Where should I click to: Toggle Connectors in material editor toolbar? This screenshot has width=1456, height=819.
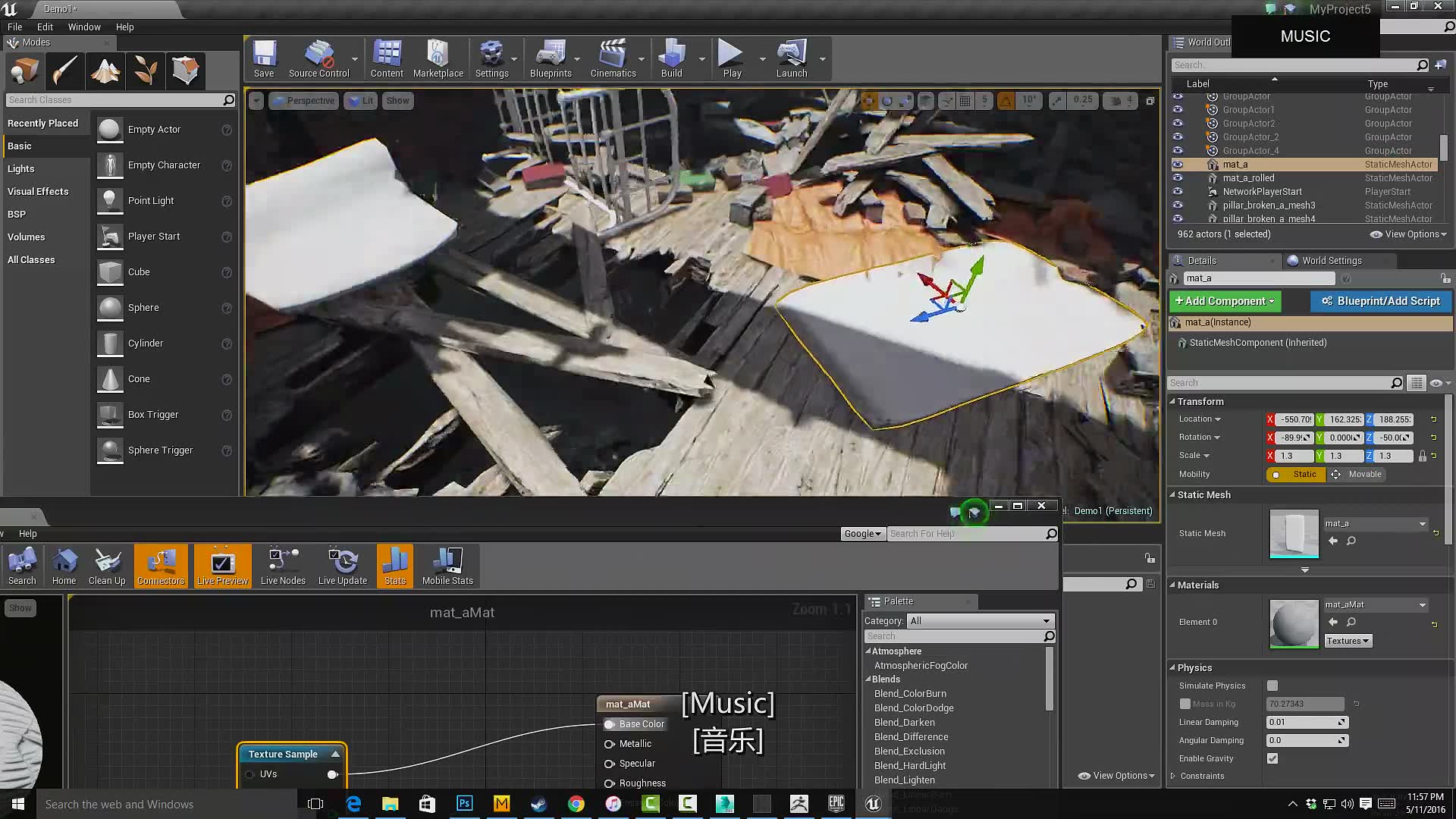[x=161, y=566]
